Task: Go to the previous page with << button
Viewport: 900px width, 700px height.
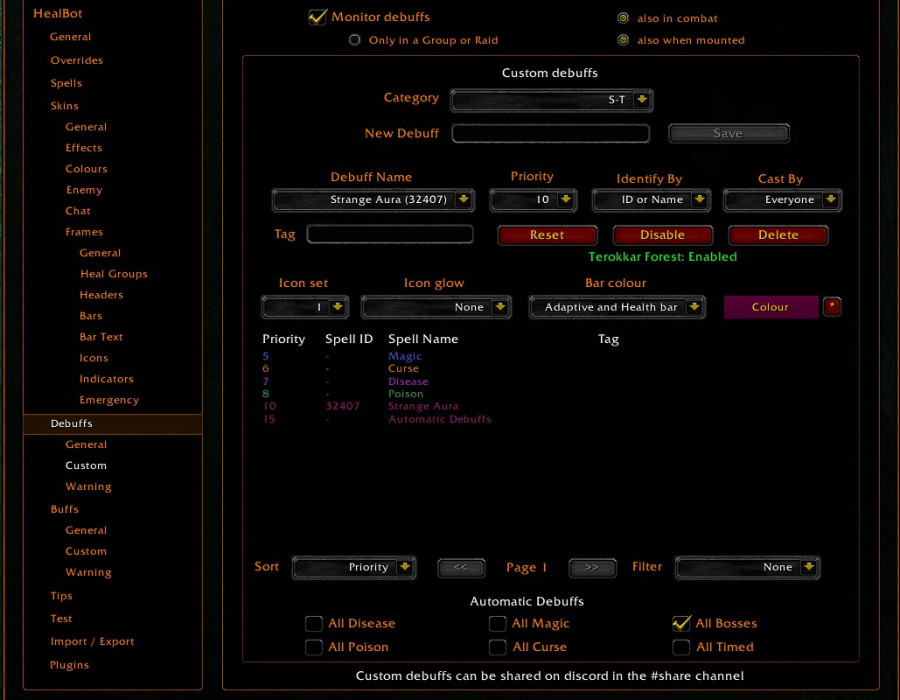Action: pyautogui.click(x=461, y=567)
